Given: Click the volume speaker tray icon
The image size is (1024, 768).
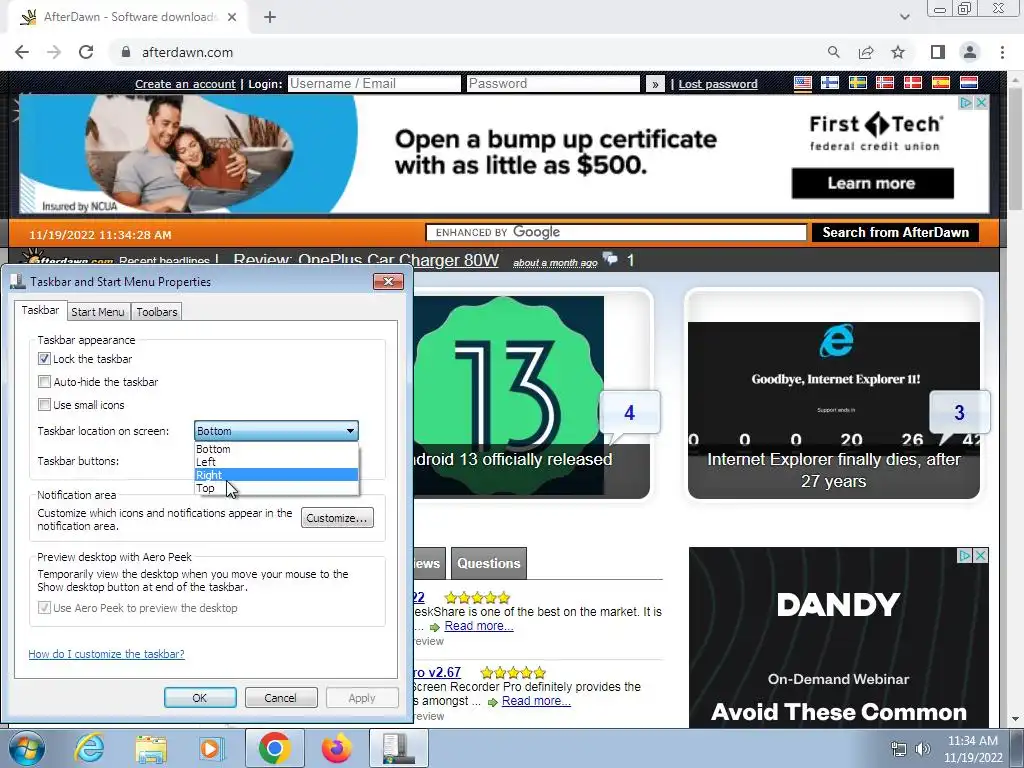Looking at the screenshot, I should click(923, 749).
